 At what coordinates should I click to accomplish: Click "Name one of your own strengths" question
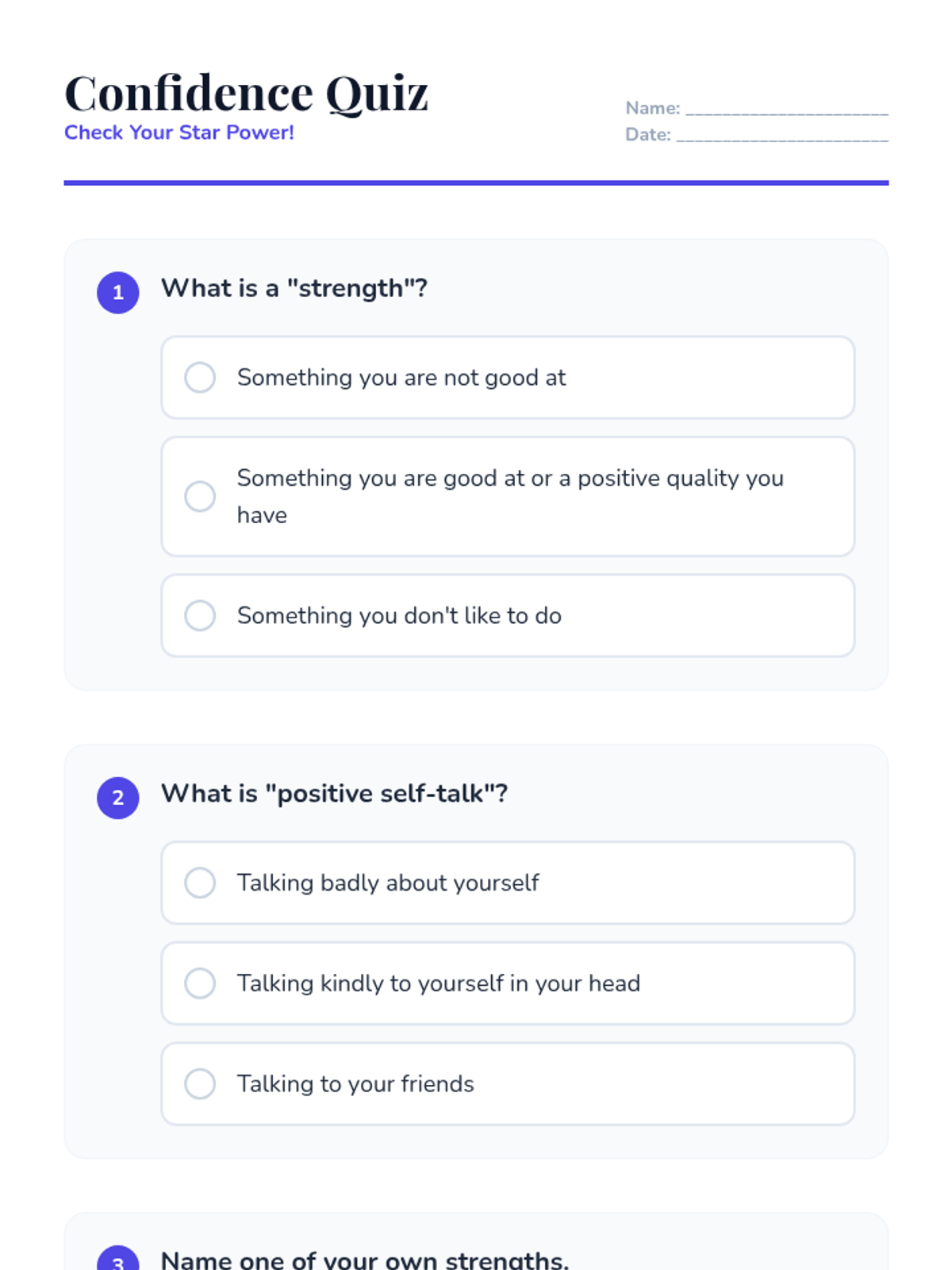[365, 1260]
